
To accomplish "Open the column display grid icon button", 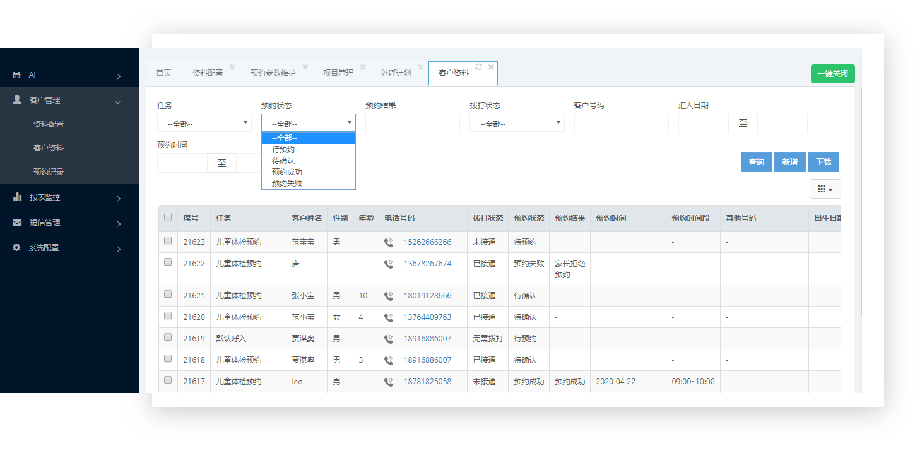I will click(825, 188).
